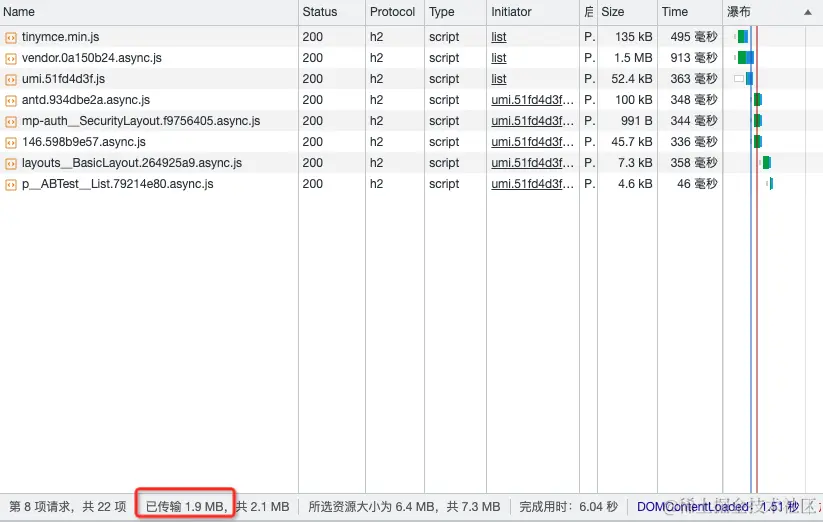Sort by the Protocol column header

[395, 12]
